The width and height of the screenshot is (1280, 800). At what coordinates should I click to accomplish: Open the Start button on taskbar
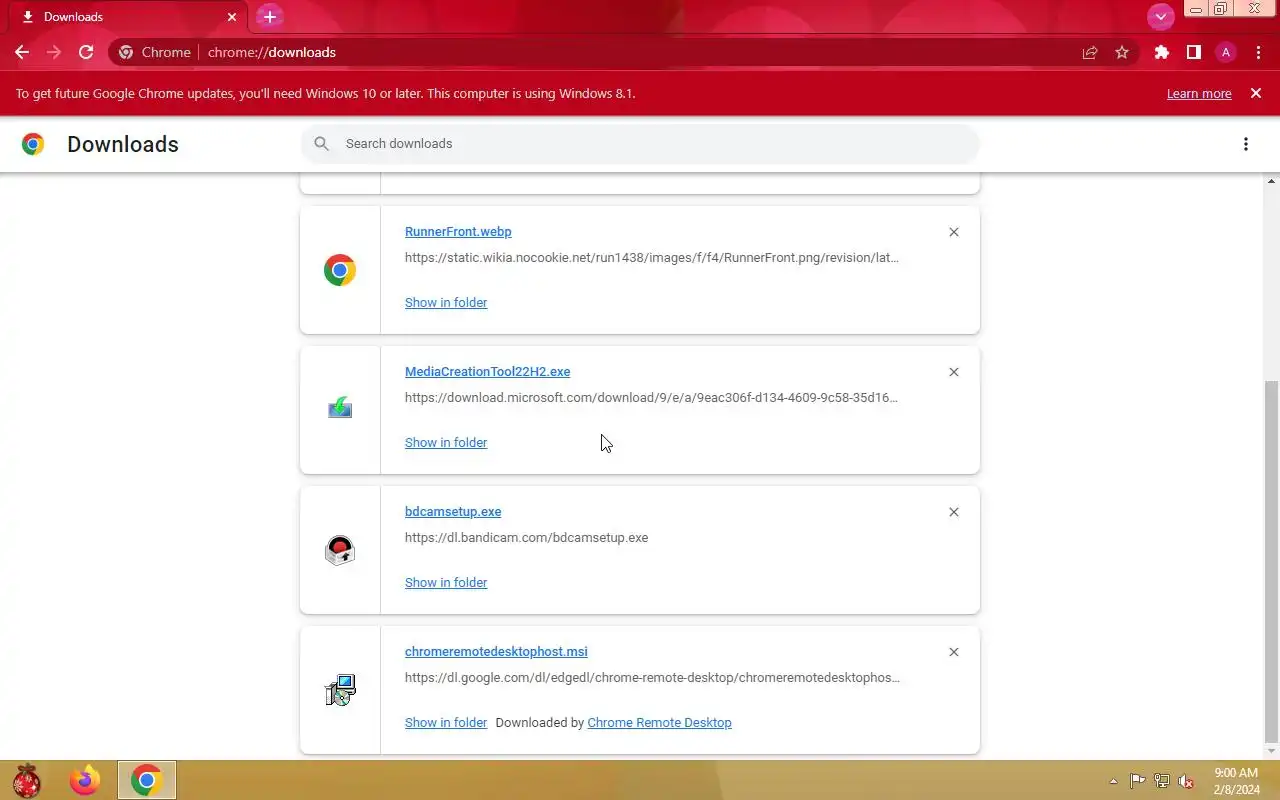pos(27,780)
